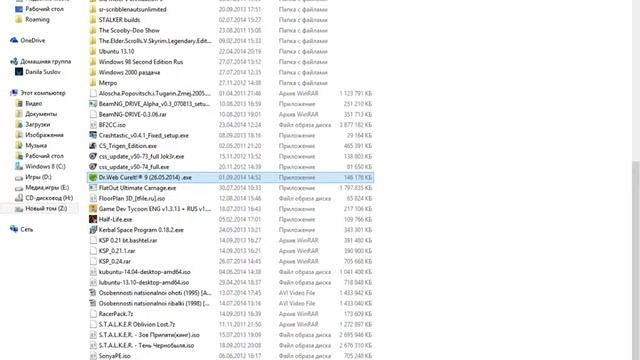Select Osobennosti natsionalnoi ribalki (1998) file name
The image size is (640, 360).
click(154, 303)
